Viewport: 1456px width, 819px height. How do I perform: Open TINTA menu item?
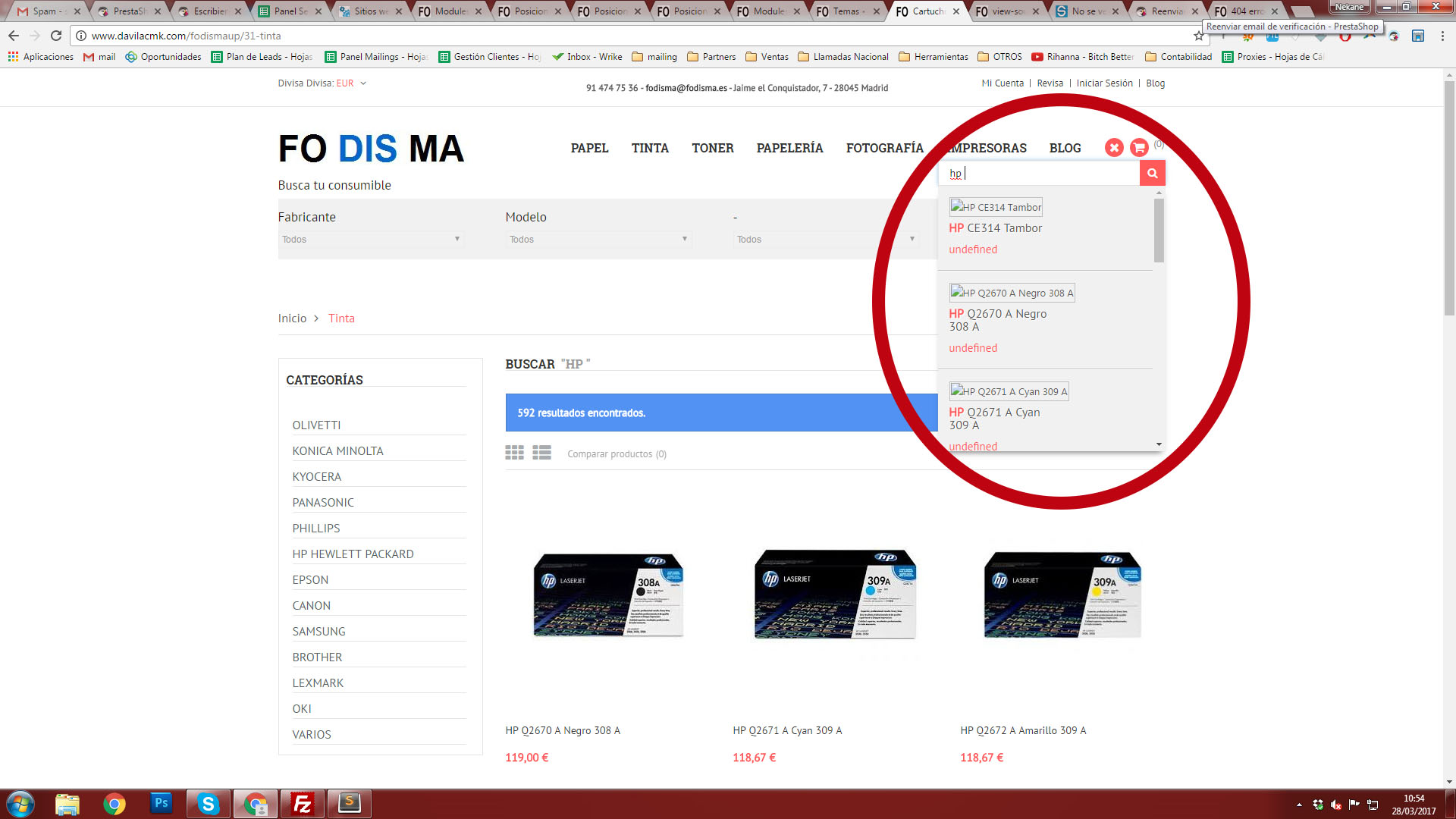click(x=650, y=148)
